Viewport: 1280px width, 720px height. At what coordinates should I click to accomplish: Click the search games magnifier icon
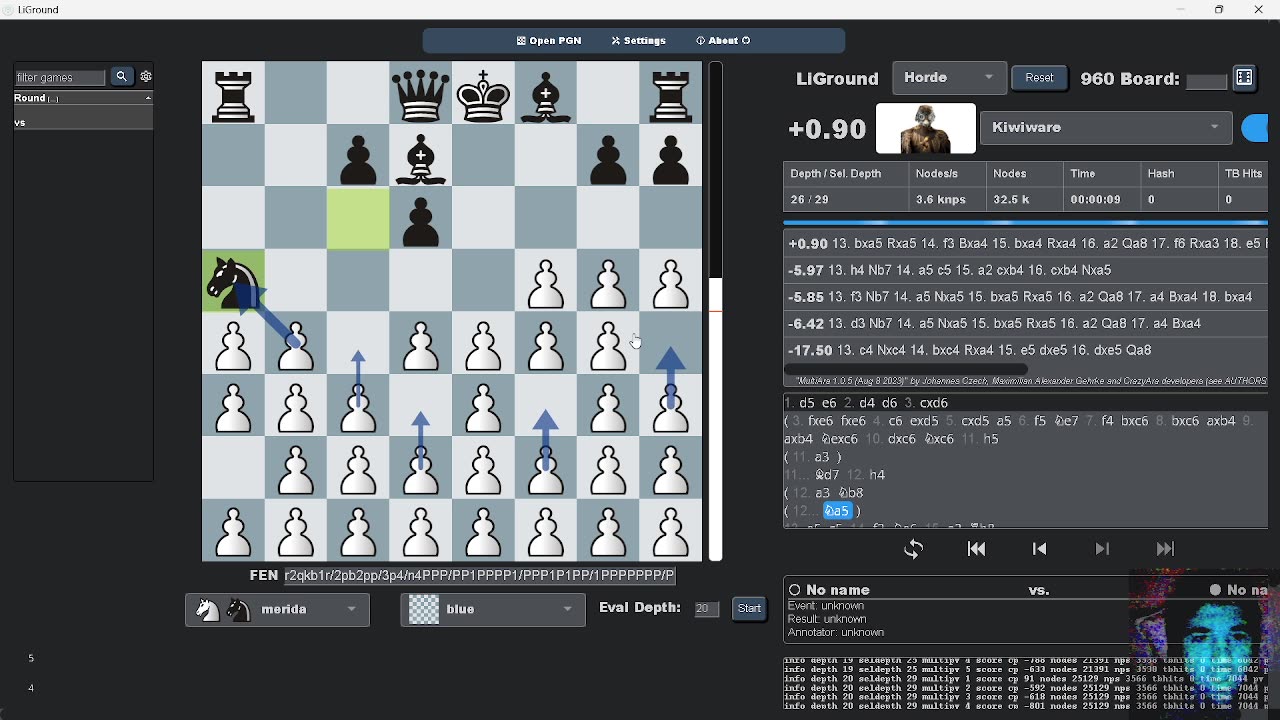121,77
